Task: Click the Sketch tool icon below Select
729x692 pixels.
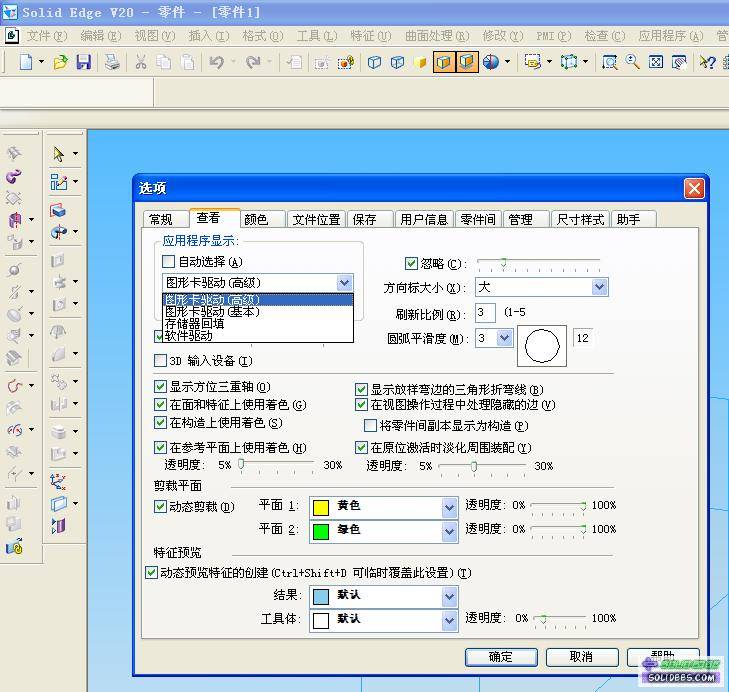Action: click(x=59, y=182)
